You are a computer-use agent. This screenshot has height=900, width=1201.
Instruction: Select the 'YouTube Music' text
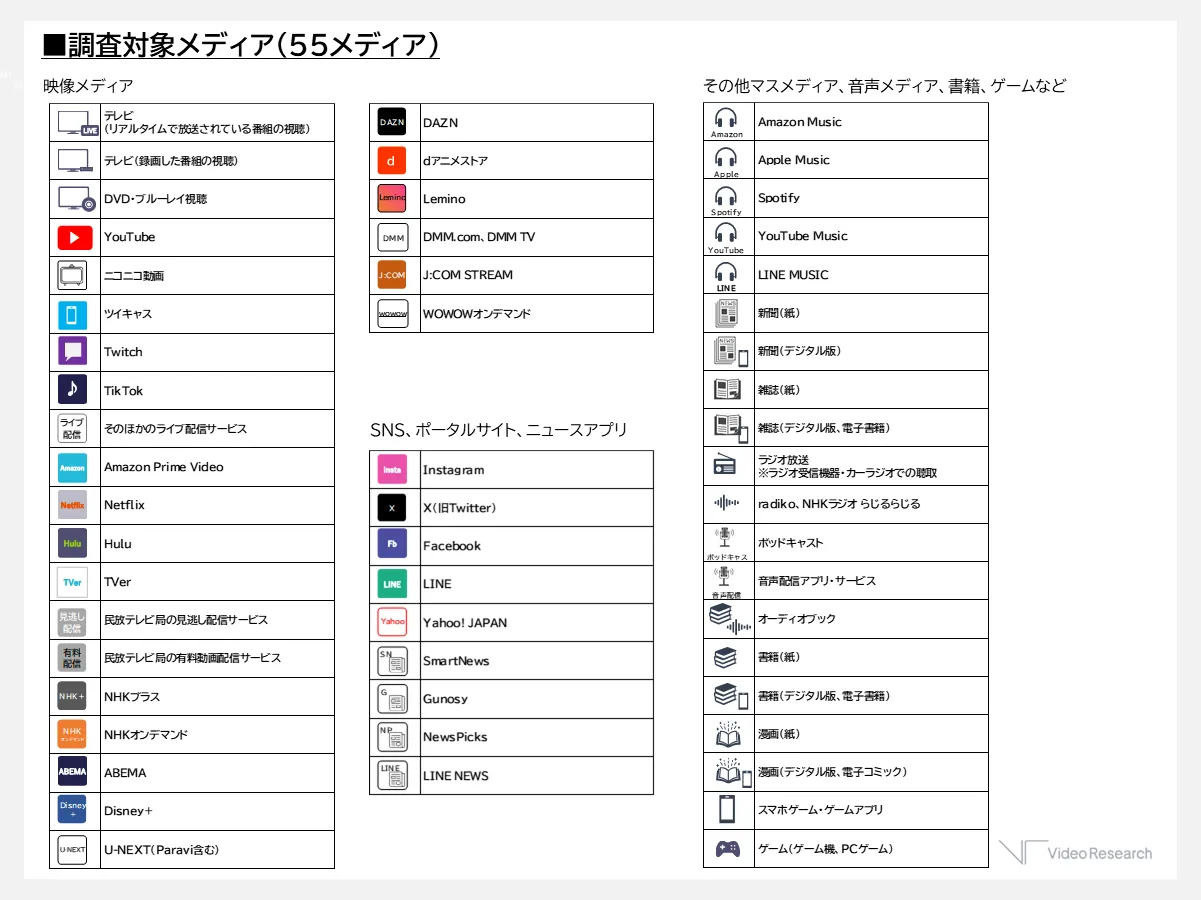click(803, 236)
